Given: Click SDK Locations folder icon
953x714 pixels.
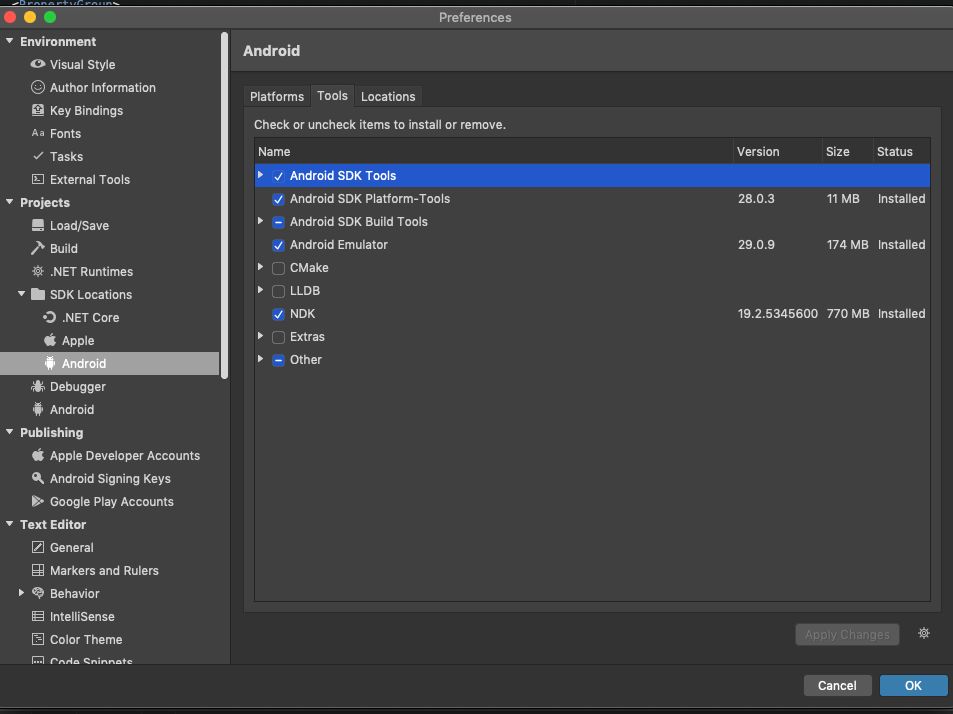Looking at the screenshot, I should 38,294.
